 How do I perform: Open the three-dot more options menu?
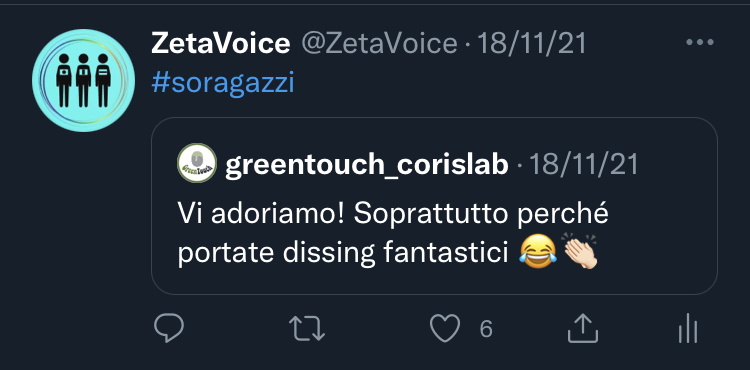[x=700, y=43]
